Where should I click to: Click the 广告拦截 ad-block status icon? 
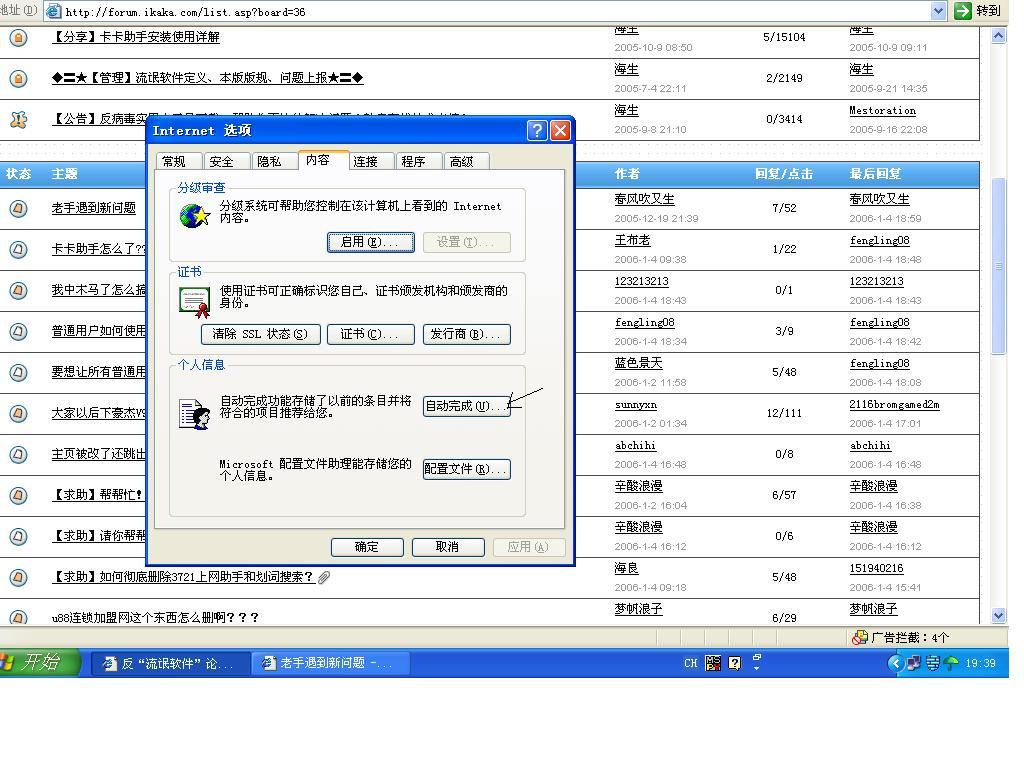click(860, 637)
